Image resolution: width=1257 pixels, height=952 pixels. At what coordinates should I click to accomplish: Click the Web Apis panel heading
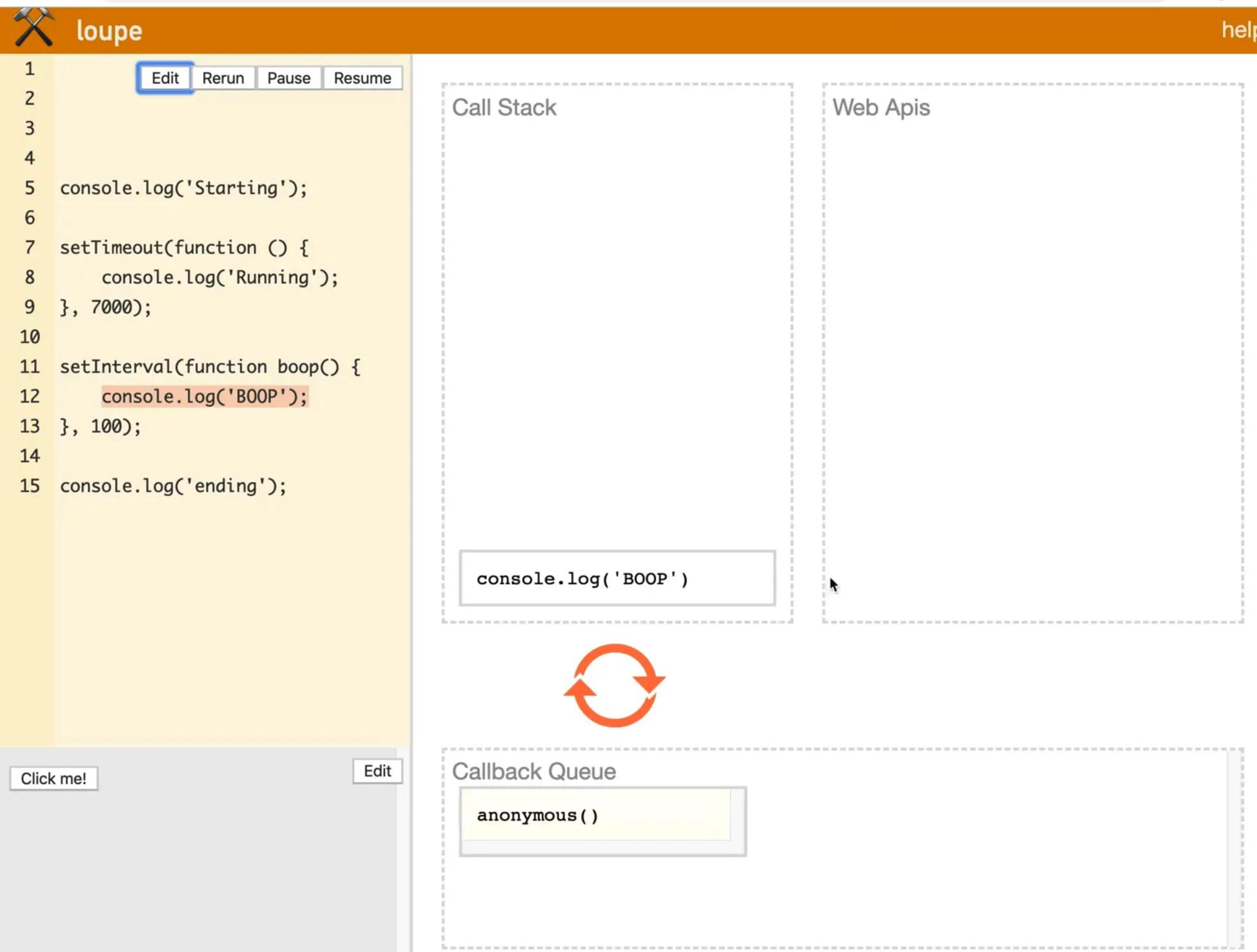[880, 108]
